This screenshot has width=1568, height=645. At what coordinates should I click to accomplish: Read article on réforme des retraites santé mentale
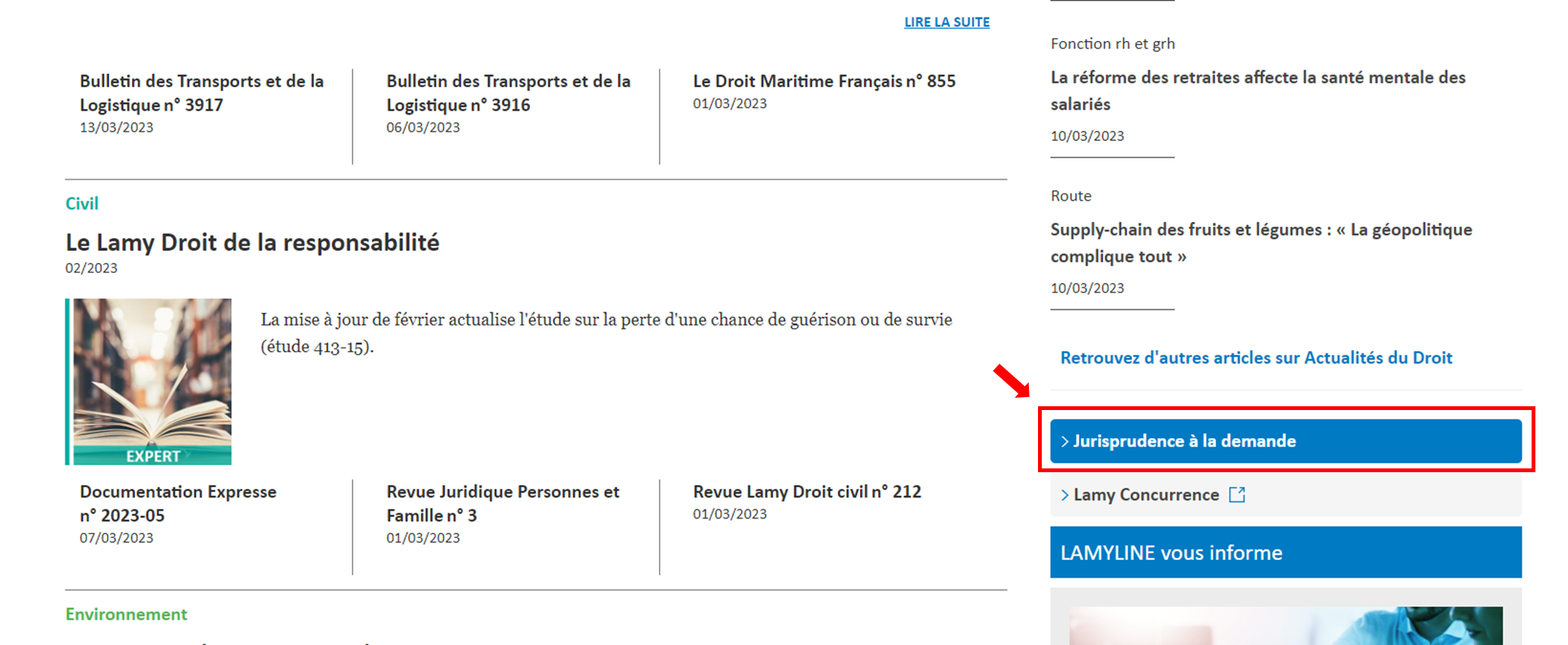(1258, 90)
